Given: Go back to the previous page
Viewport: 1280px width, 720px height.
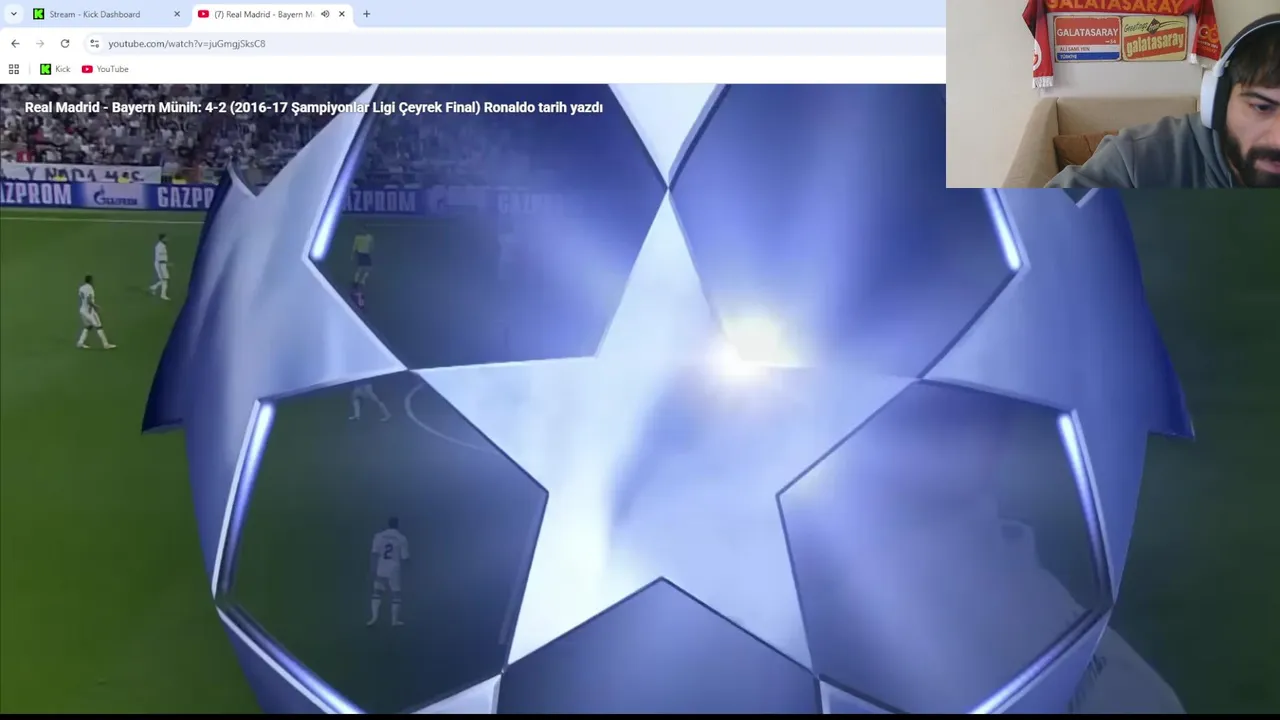Looking at the screenshot, I should (x=15, y=43).
